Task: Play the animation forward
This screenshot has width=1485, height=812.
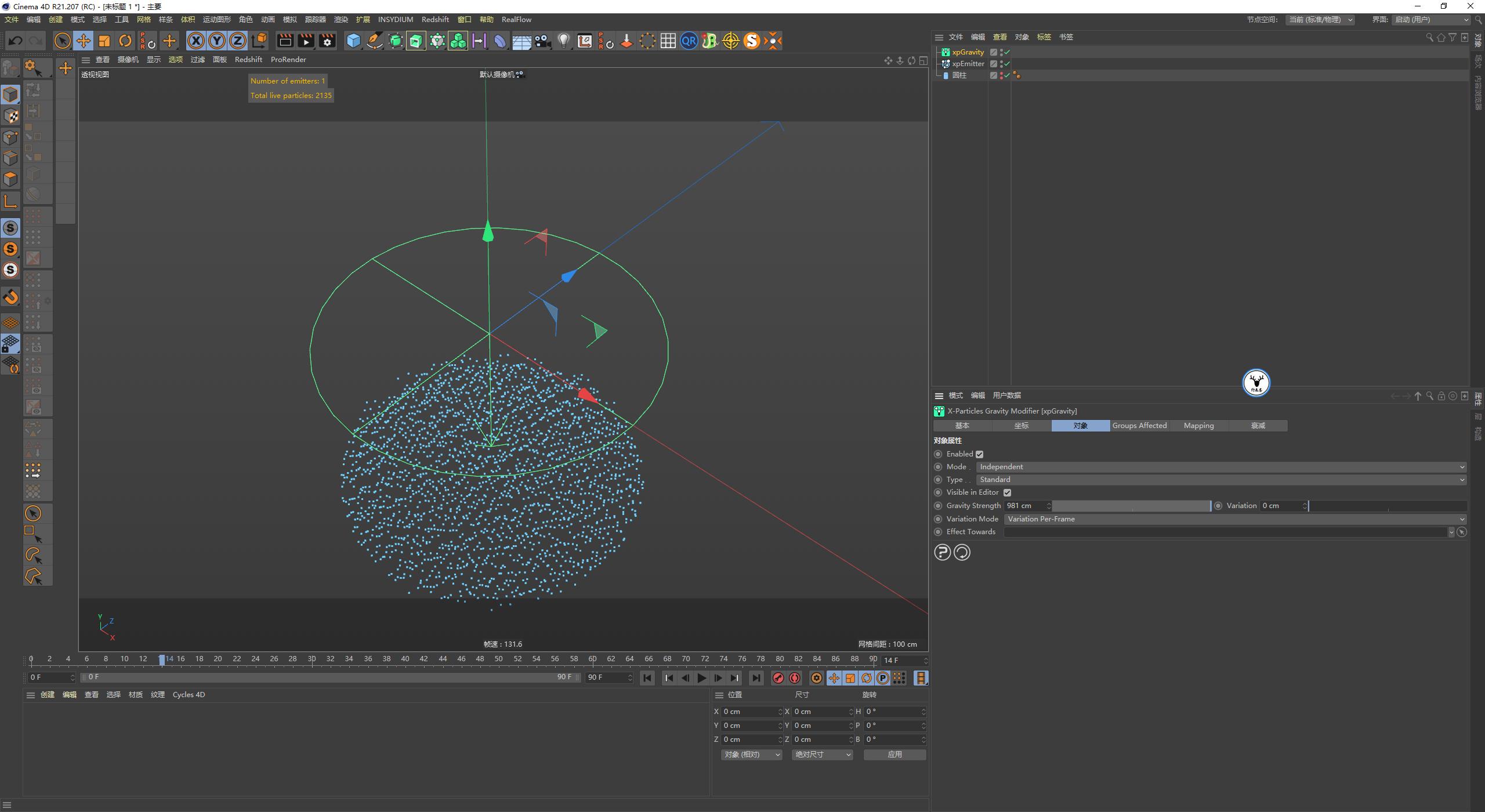Action: [702, 677]
